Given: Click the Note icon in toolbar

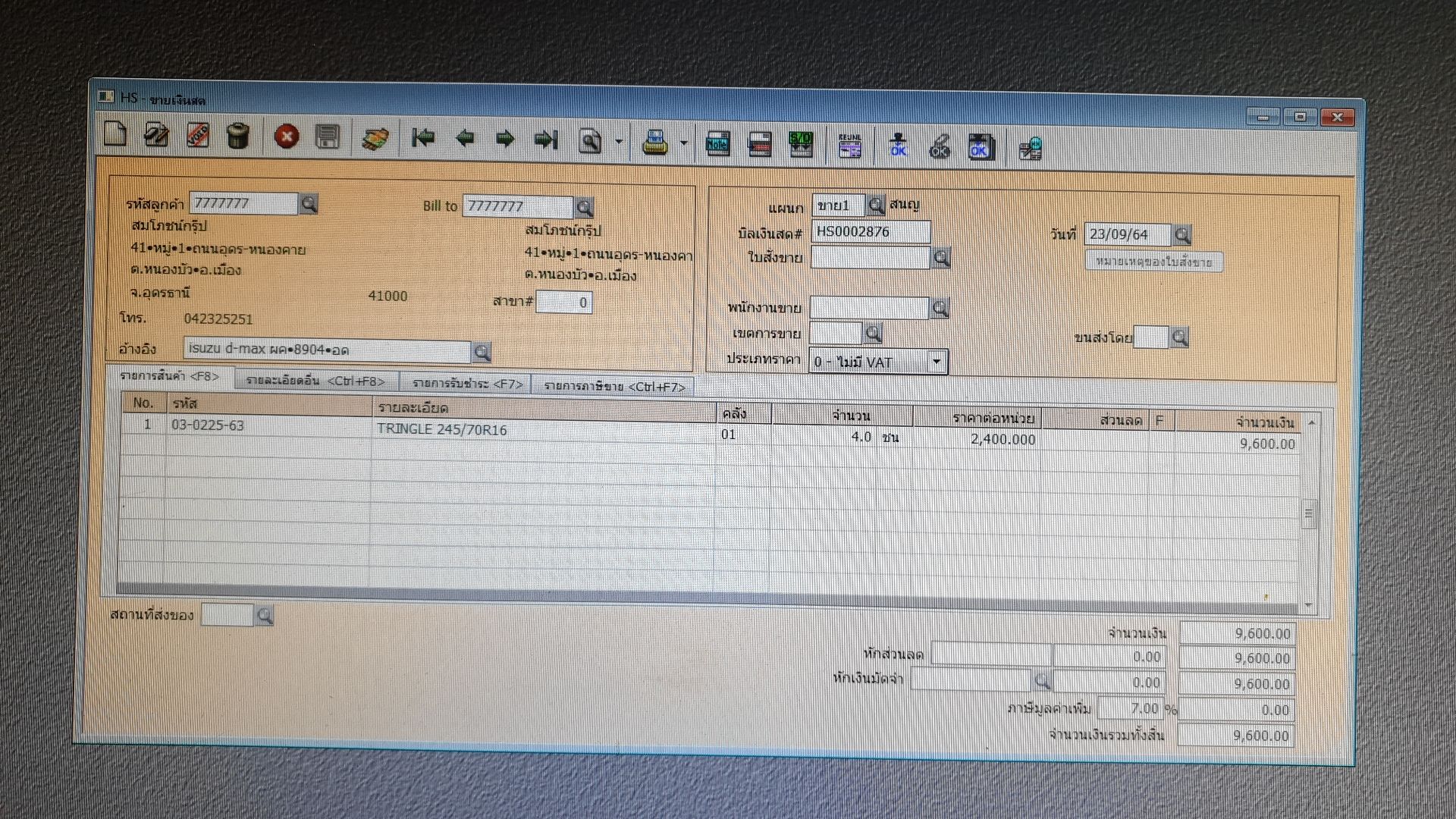Looking at the screenshot, I should pyautogui.click(x=717, y=143).
